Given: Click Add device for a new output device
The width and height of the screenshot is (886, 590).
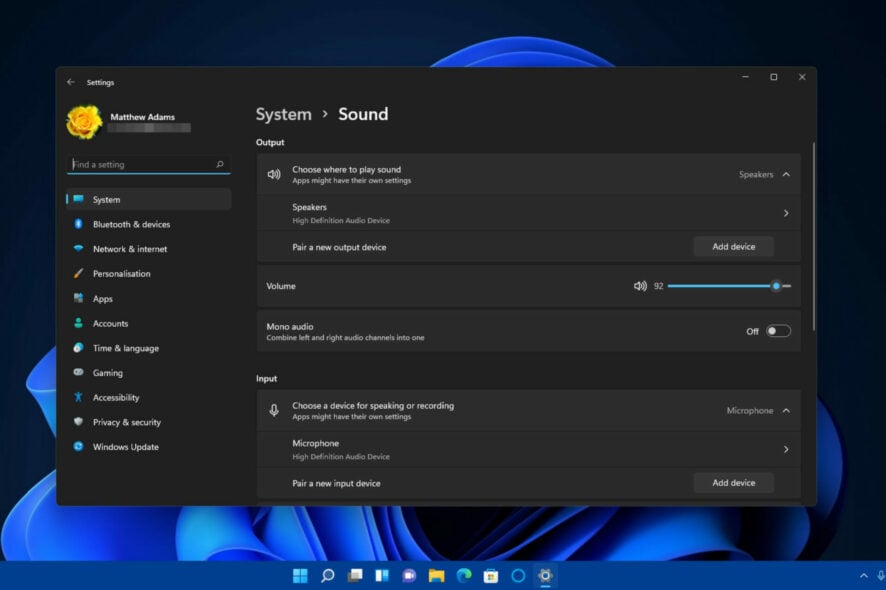Looking at the screenshot, I should (x=733, y=246).
